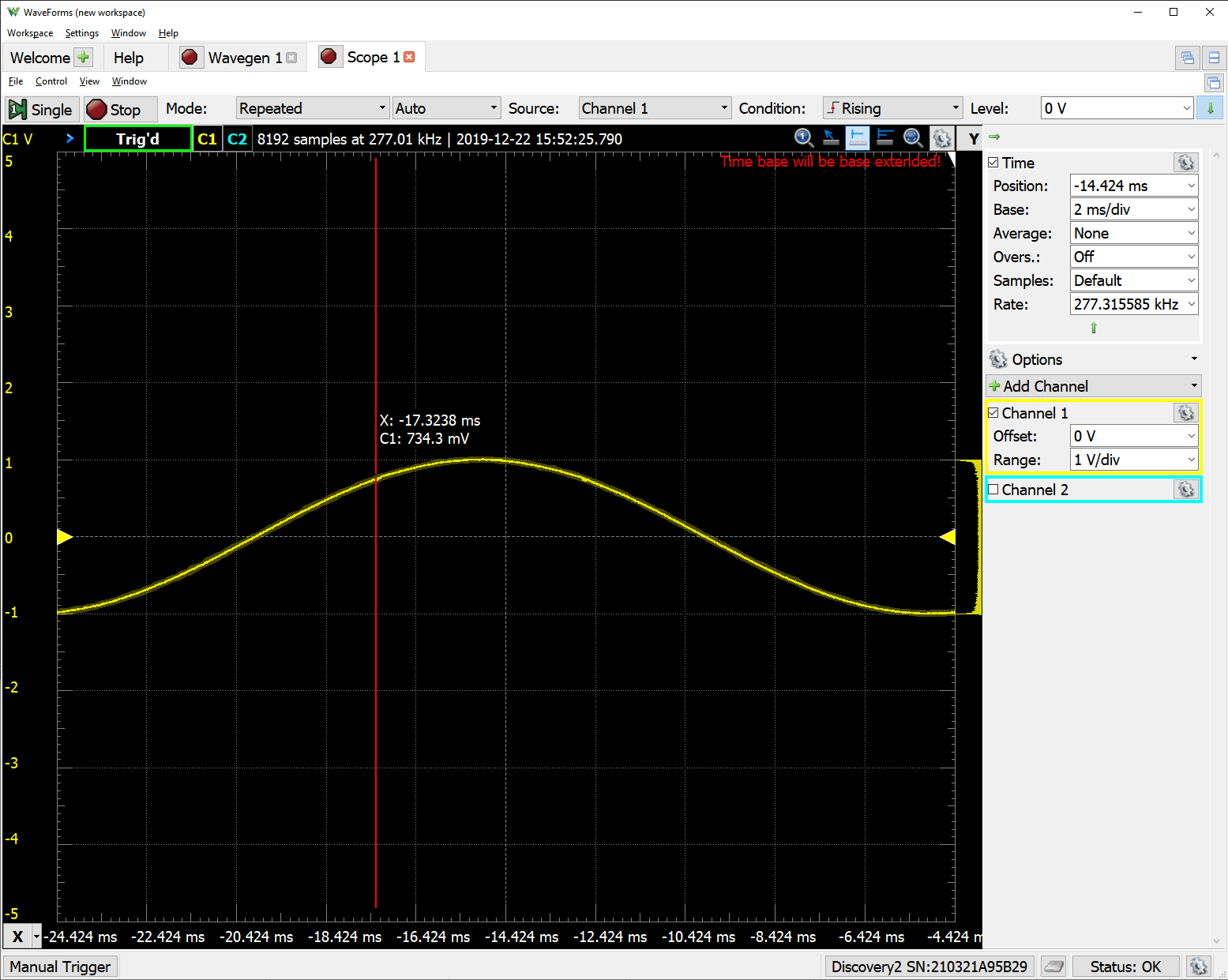Click the X cursors button
This screenshot has width=1228, height=980.
(17, 937)
